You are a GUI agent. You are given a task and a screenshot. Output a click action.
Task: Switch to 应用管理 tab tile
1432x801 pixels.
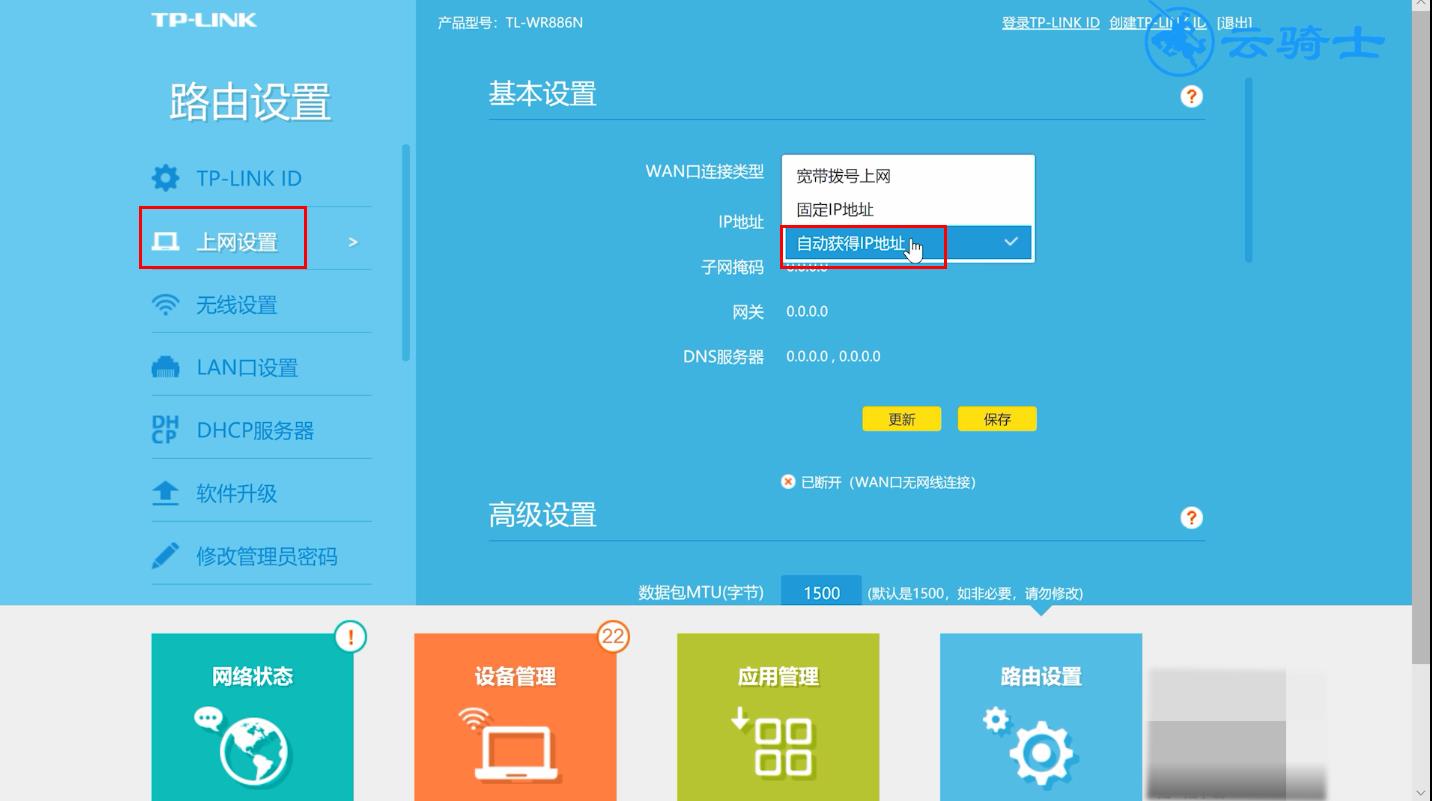pos(778,716)
